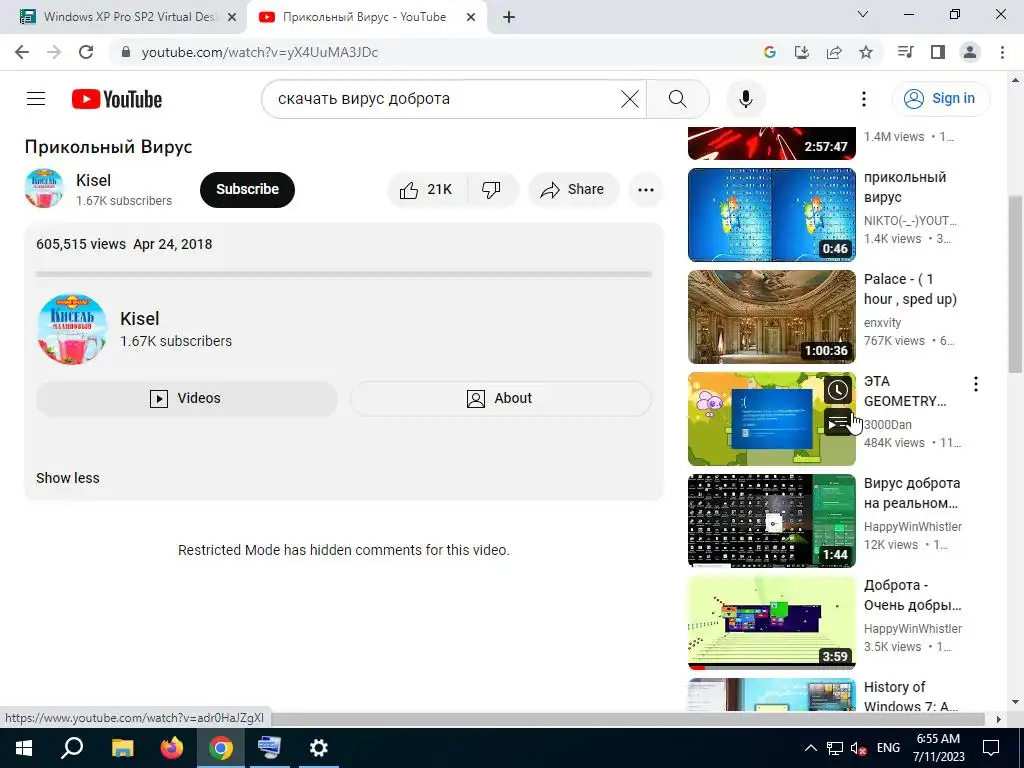The image size is (1024, 768).
Task: Open Chrome profile avatar
Action: [970, 52]
